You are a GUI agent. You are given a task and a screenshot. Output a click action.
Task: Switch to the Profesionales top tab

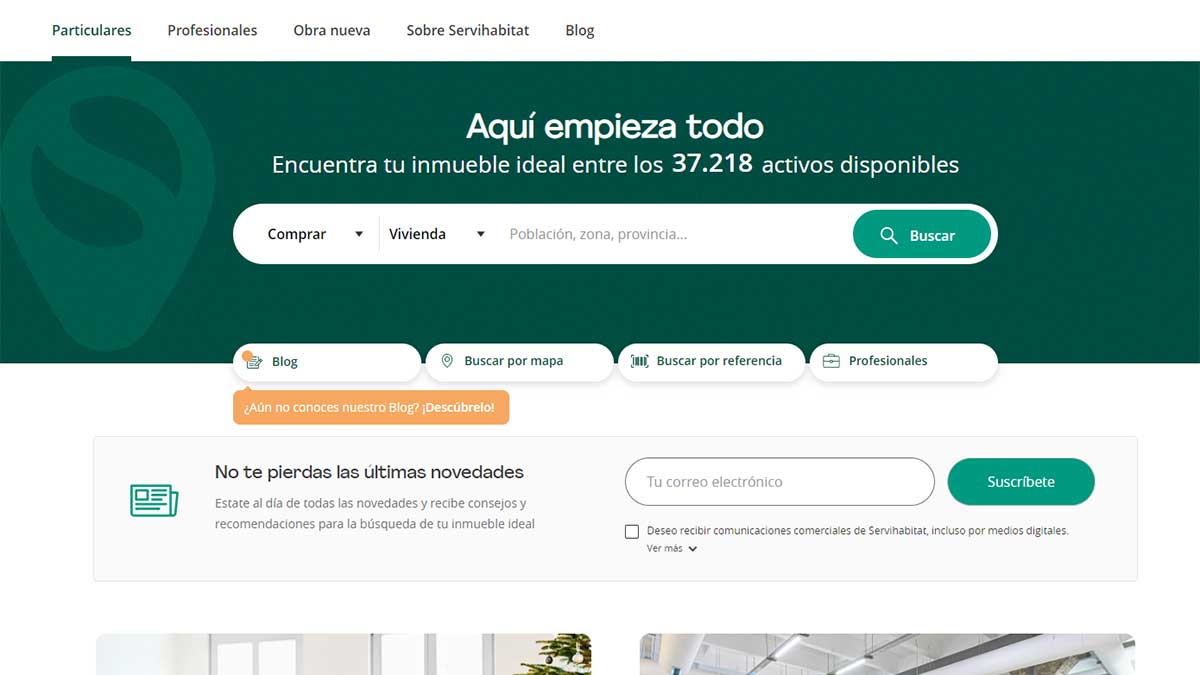tap(212, 30)
